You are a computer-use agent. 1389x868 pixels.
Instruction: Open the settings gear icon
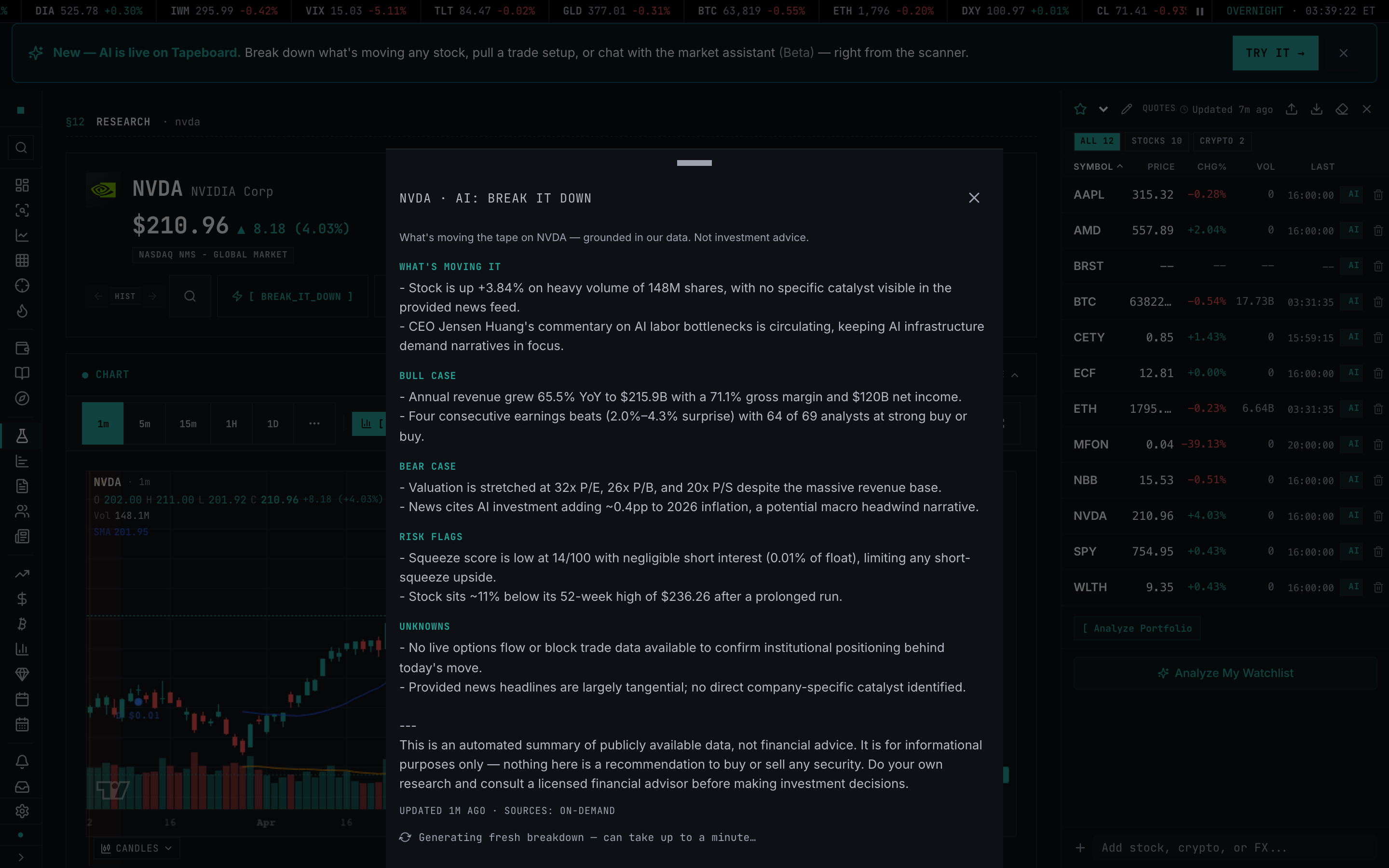click(x=22, y=811)
